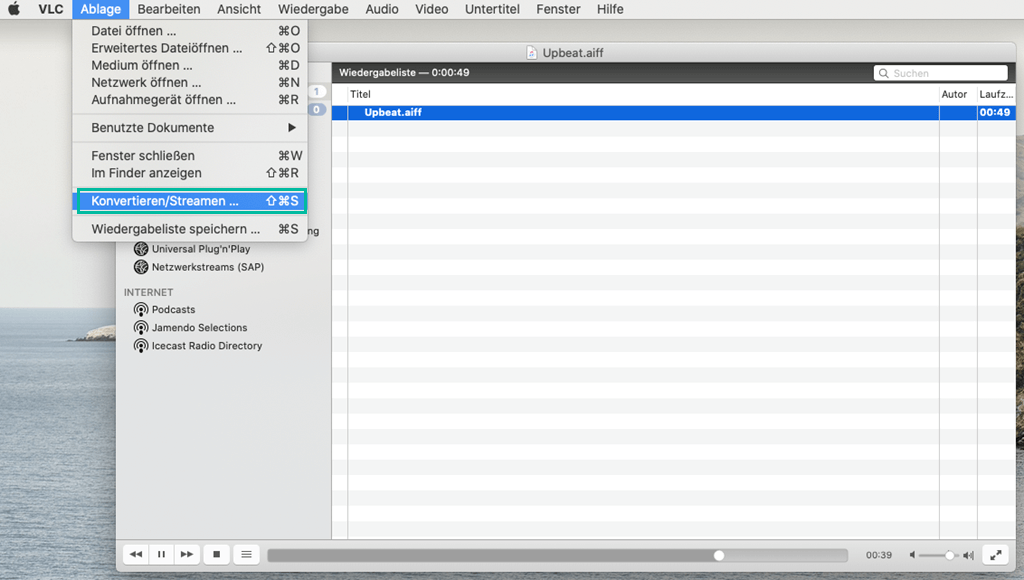1024x580 pixels.
Task: Sort the playlist by the Laufzeit column
Action: (997, 94)
